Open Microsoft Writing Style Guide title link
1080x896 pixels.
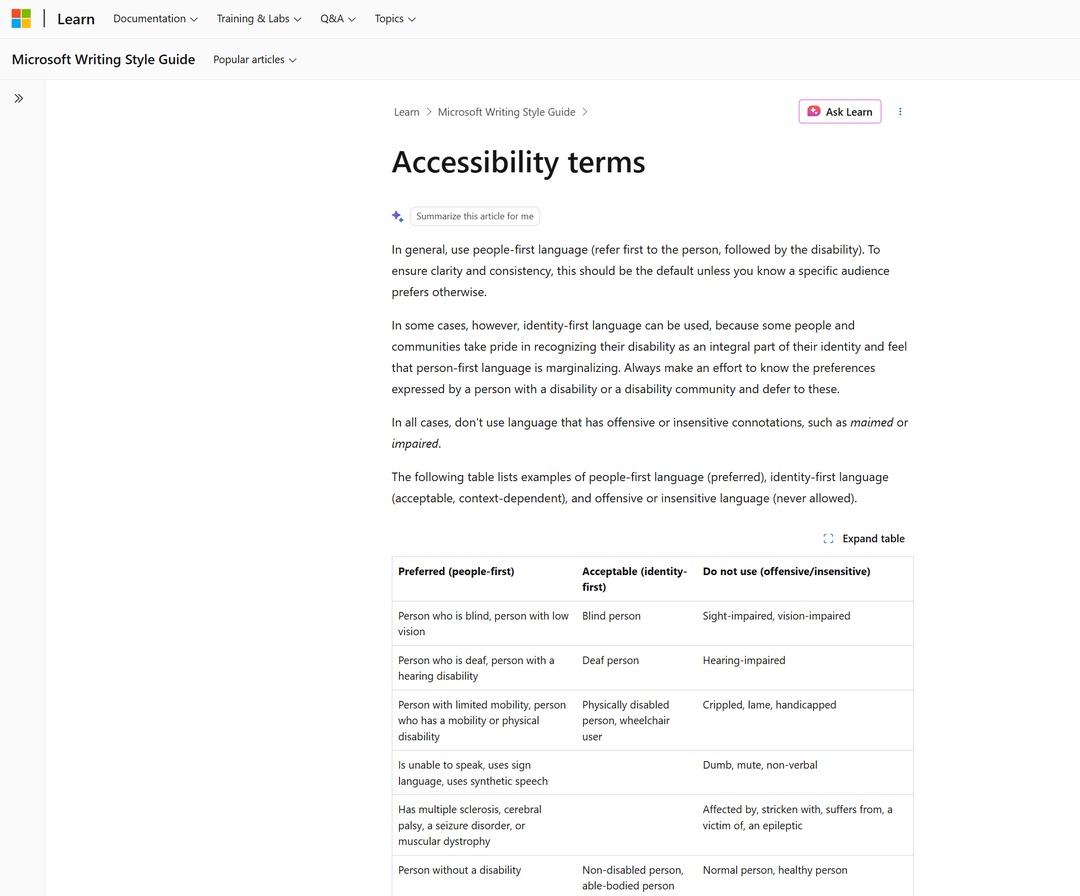103,59
